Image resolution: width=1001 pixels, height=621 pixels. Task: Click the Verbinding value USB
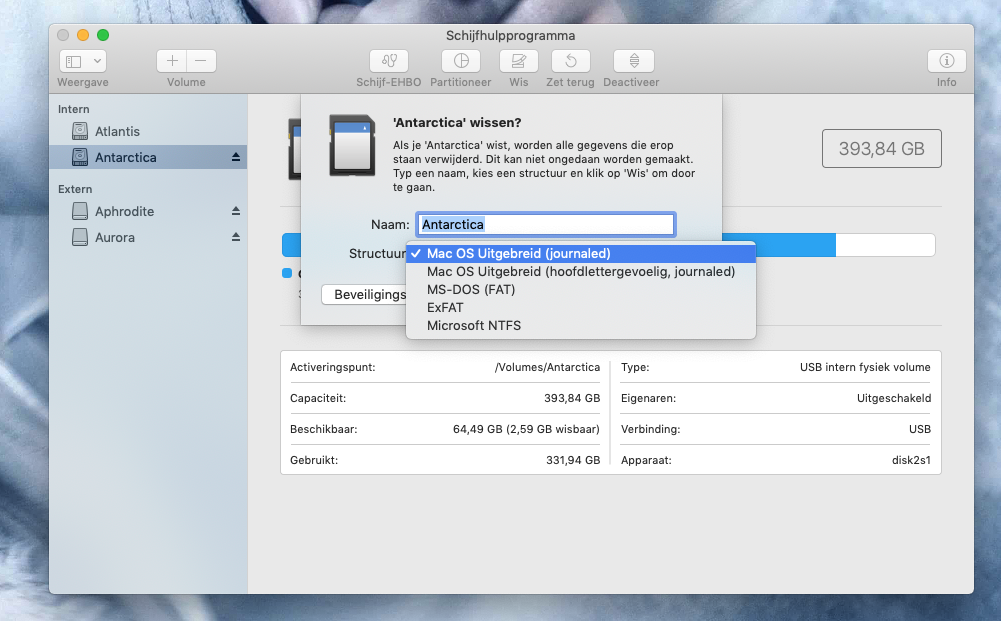[920, 429]
